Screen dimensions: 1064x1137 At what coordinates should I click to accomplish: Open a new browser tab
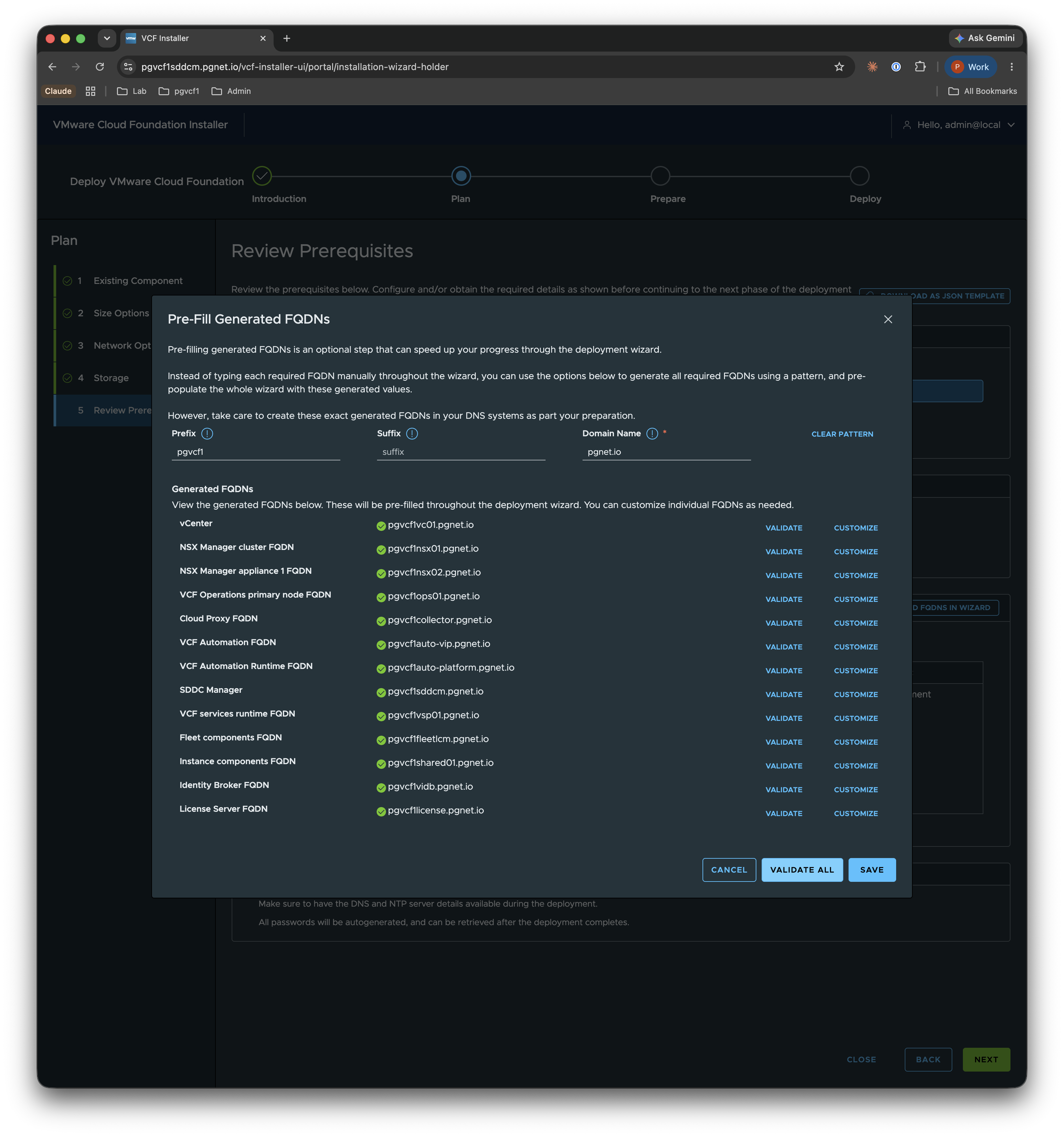(287, 38)
